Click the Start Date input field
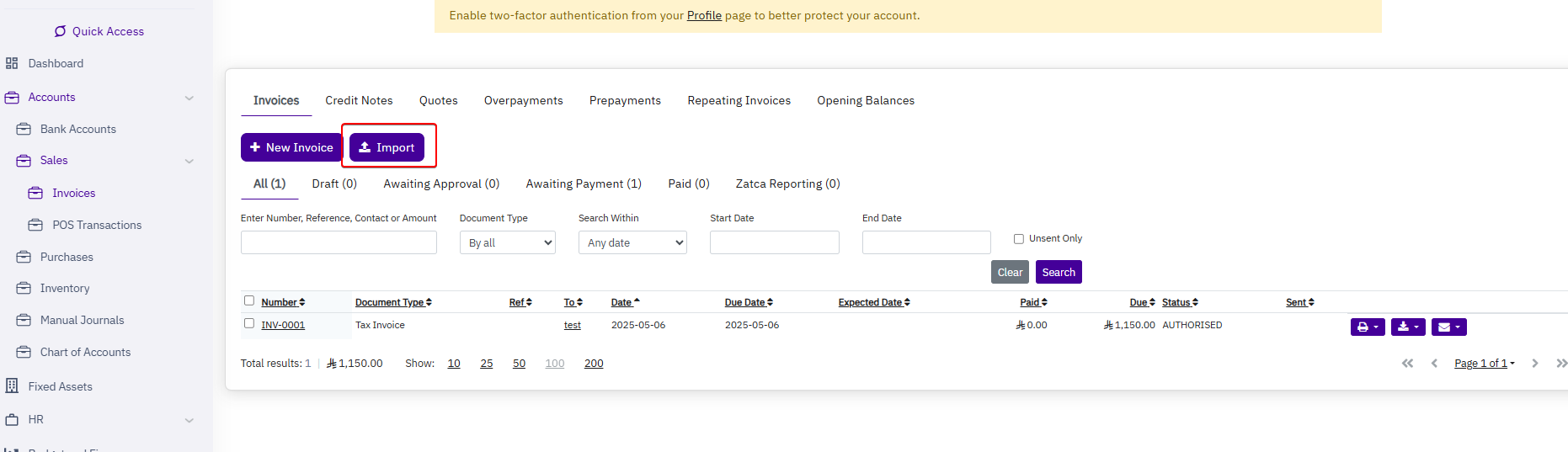 click(x=774, y=242)
